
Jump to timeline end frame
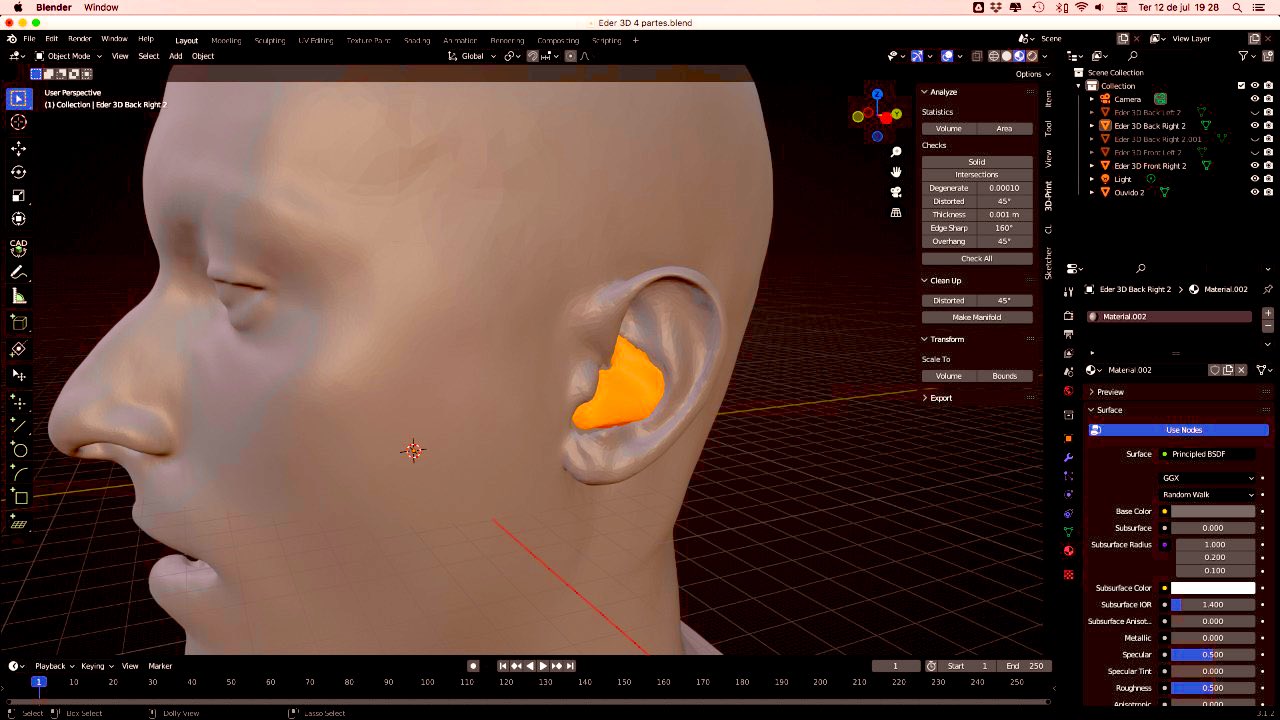pos(571,666)
